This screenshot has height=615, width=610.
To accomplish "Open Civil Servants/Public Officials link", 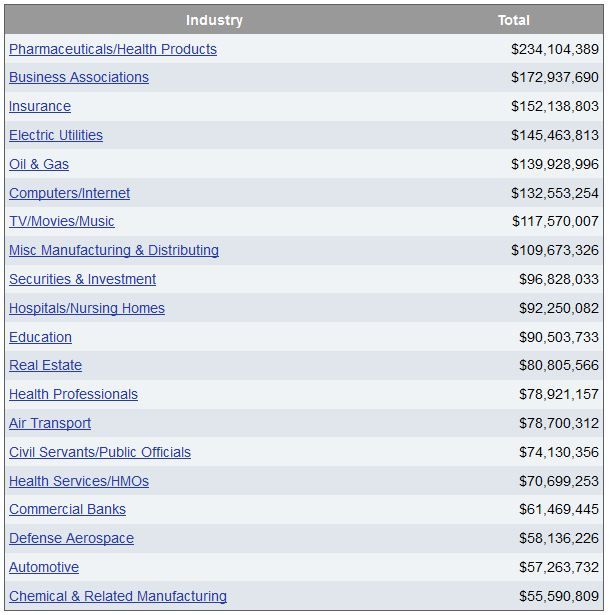I will [100, 453].
